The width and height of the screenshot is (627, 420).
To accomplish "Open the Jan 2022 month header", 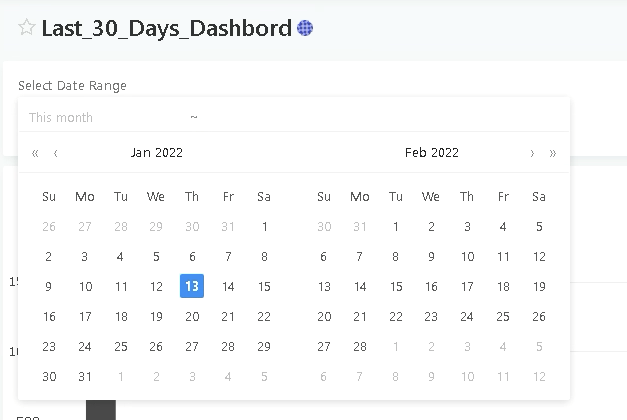I will tap(157, 152).
